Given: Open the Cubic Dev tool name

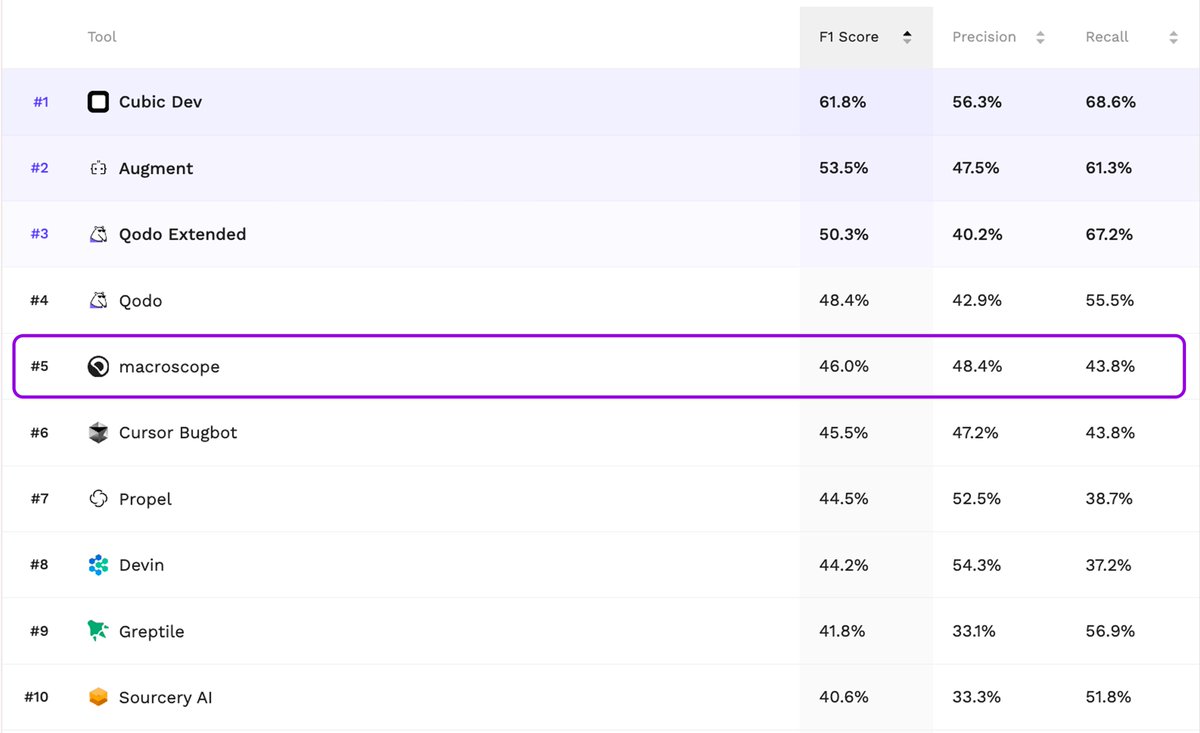Looking at the screenshot, I should [160, 102].
